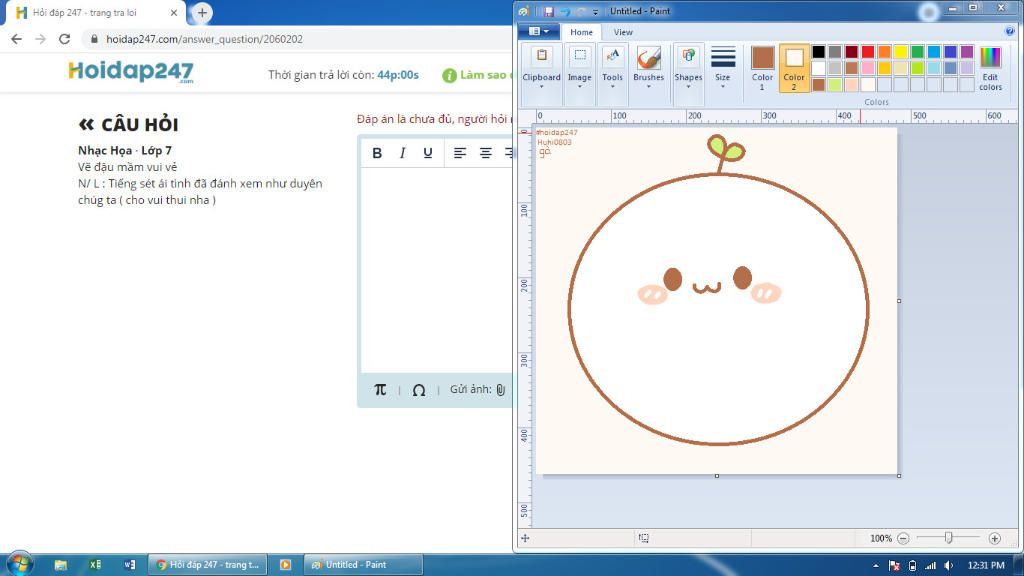Click the Chrome address bar URL
The height and width of the screenshot is (576, 1024).
204,39
